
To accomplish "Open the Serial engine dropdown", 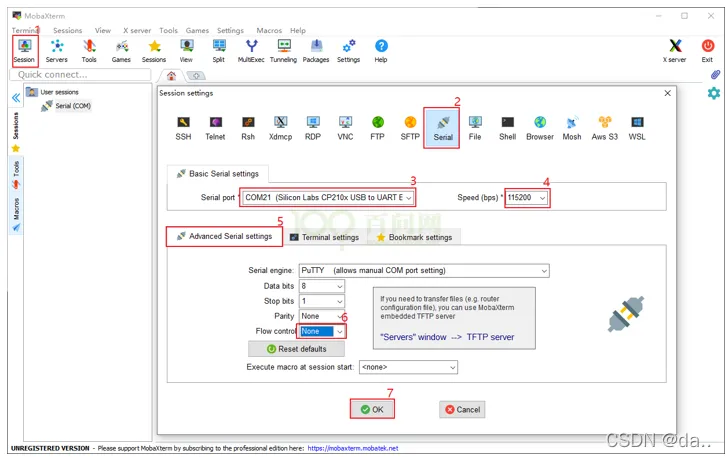I will tap(424, 270).
